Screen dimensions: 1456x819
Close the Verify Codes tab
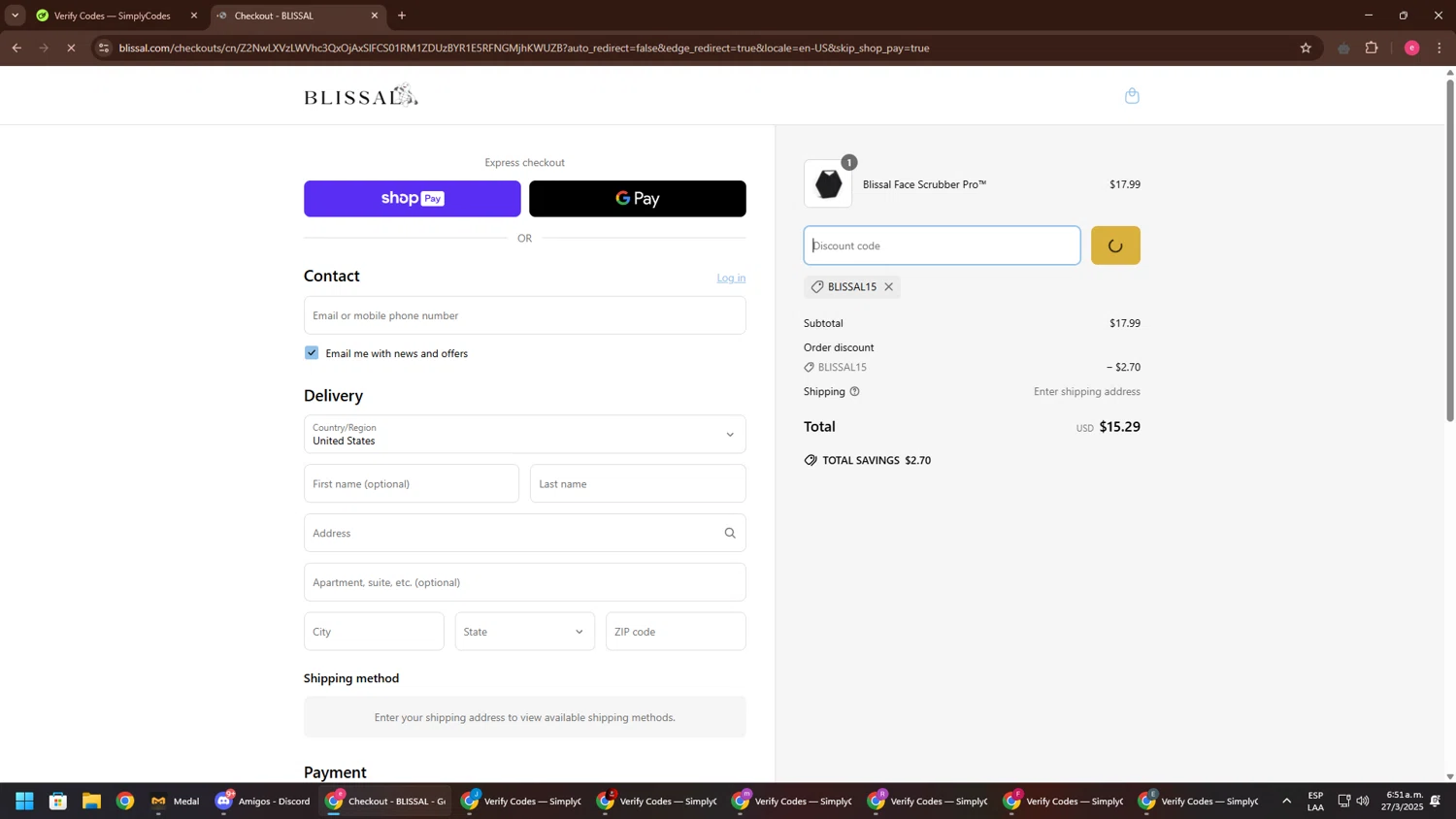click(x=194, y=16)
